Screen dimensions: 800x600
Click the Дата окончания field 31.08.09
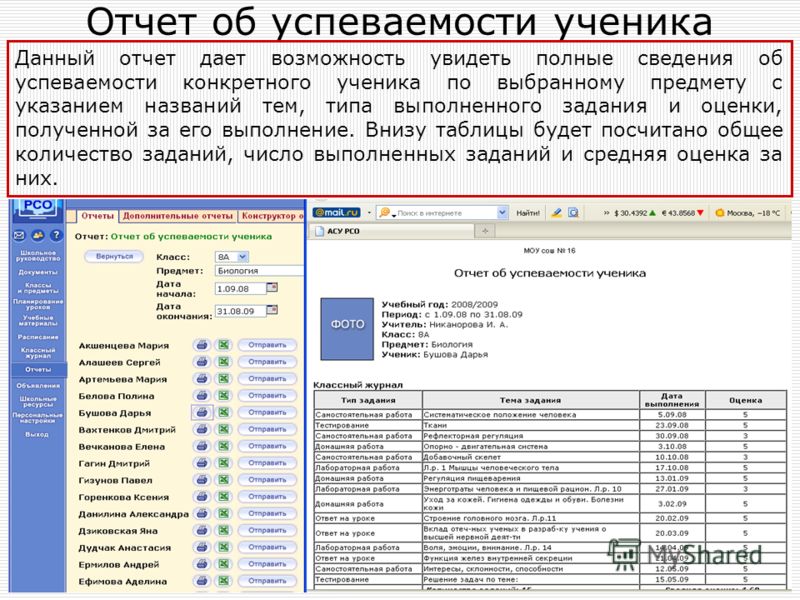point(240,311)
